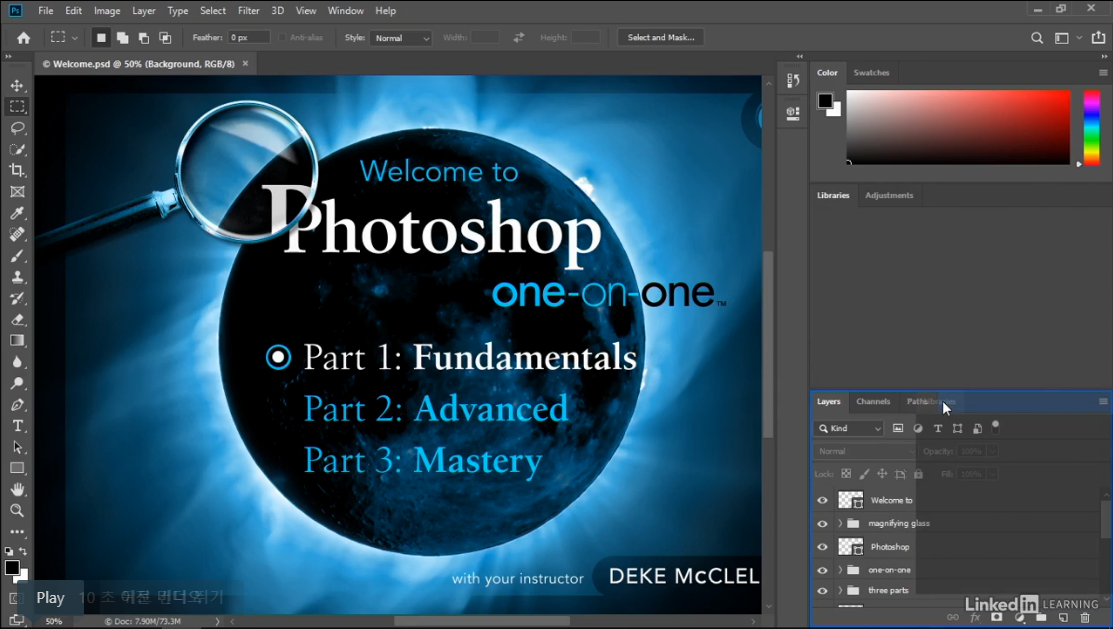Select the Path Selection tool
Viewport: 1113px width, 629px height.
tap(17, 447)
